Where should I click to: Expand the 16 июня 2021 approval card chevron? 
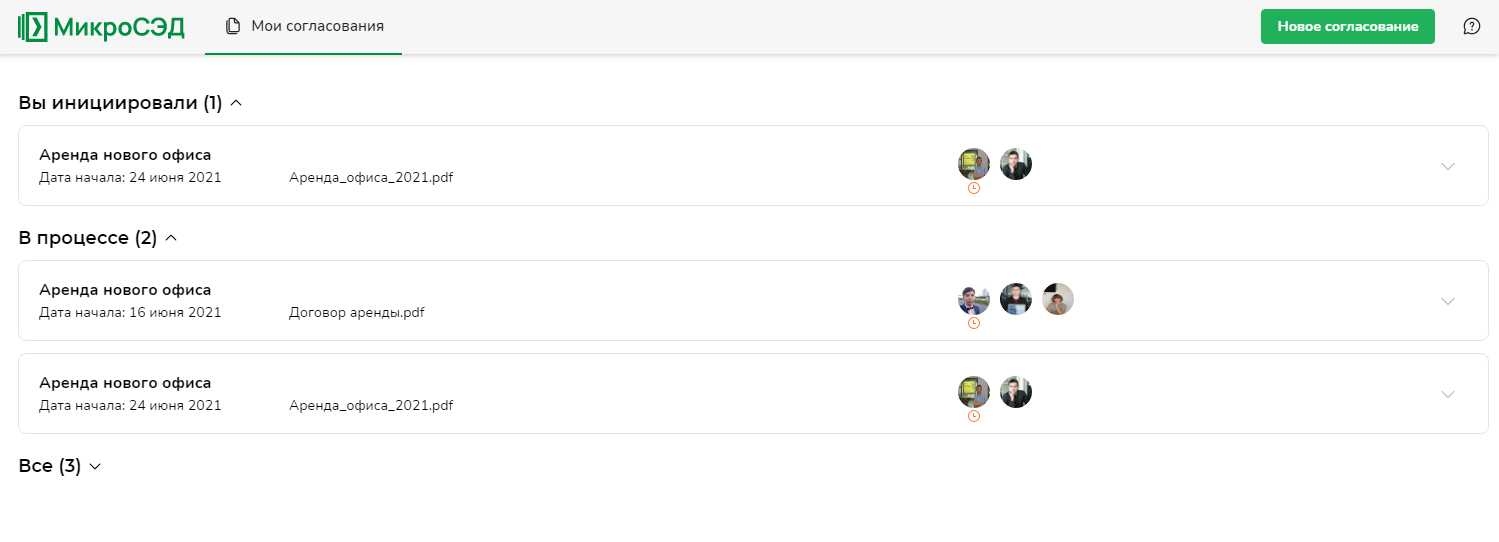click(1447, 301)
